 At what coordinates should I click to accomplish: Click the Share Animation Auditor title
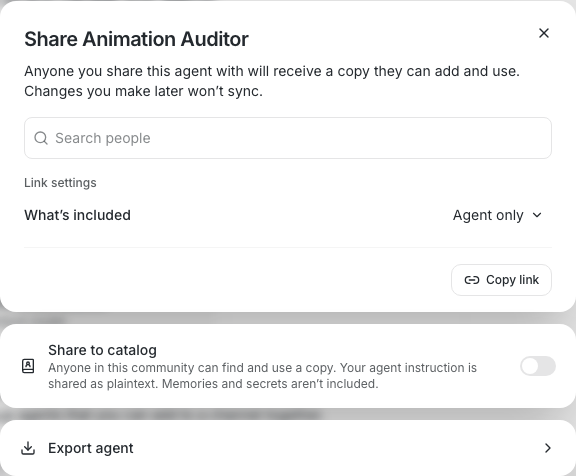click(136, 39)
